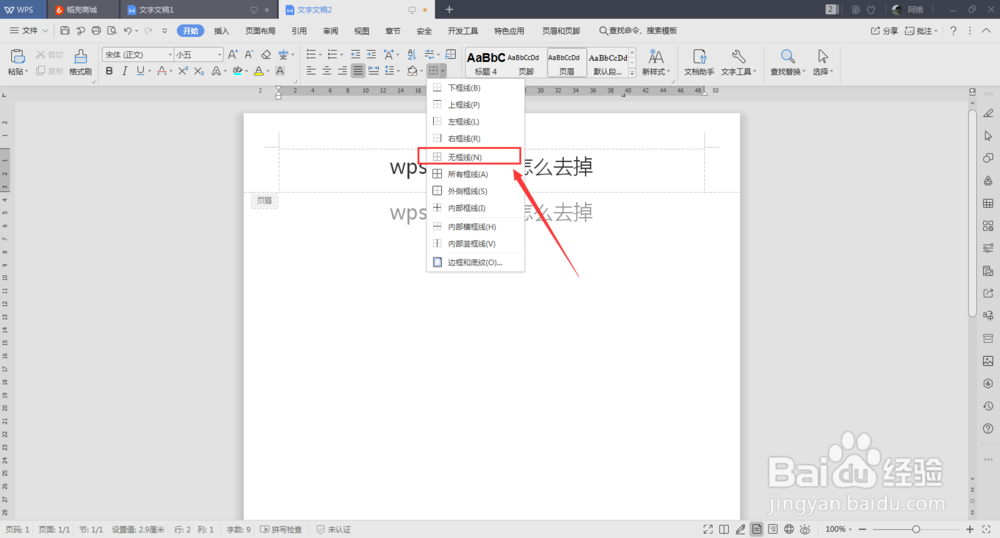The width and height of the screenshot is (1000, 538).
Task: Expand the bulleted list dropdown arrow
Action: [x=320, y=55]
